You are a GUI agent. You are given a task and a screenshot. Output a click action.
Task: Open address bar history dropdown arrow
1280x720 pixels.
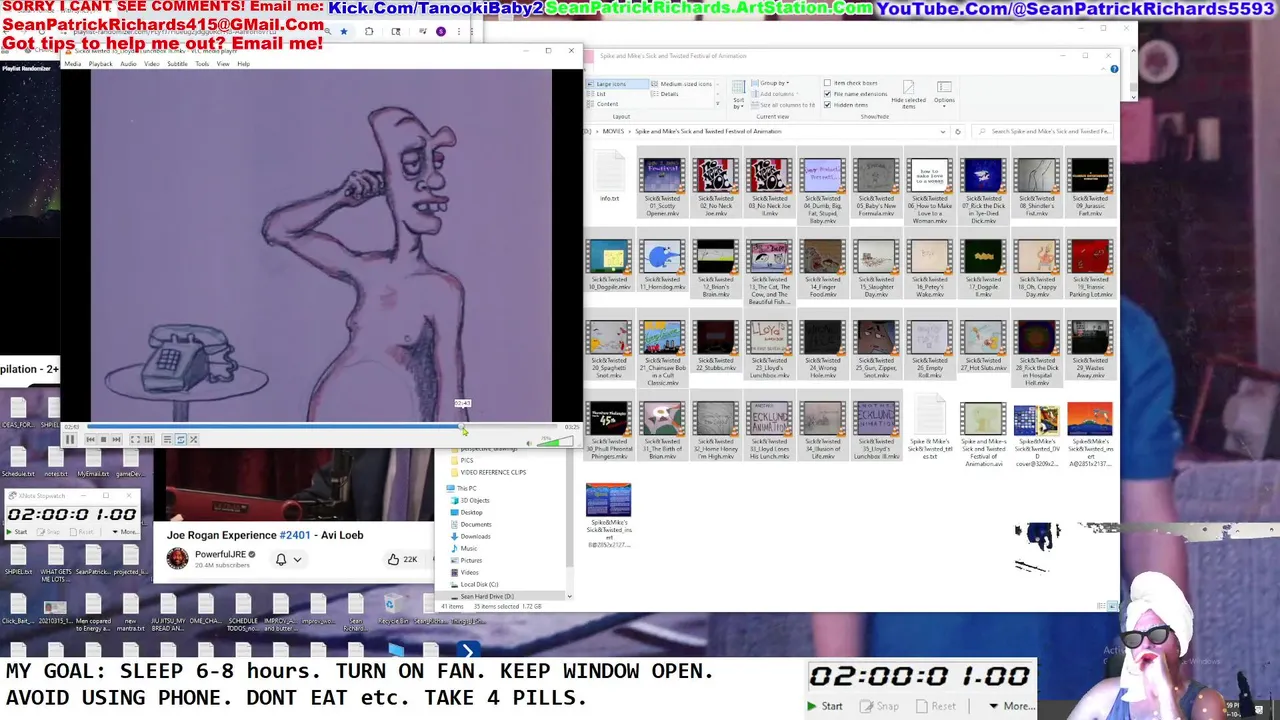pyautogui.click(x=943, y=132)
